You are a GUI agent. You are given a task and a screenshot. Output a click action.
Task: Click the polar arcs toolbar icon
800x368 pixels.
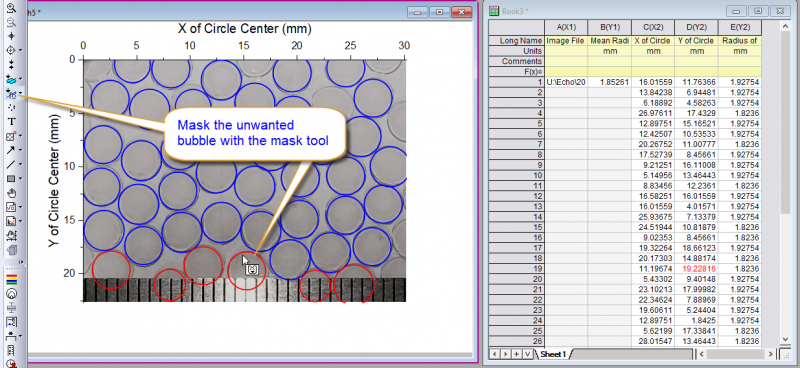pos(11,293)
